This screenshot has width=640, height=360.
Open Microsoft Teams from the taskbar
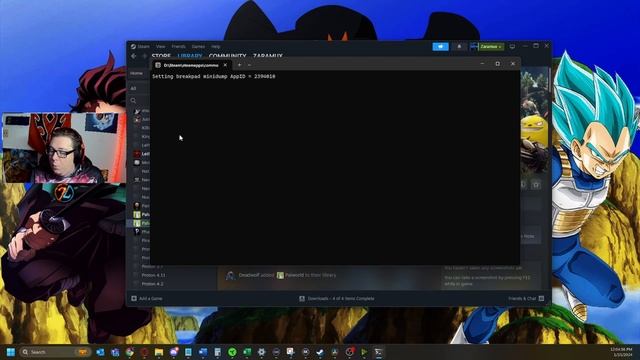point(115,352)
